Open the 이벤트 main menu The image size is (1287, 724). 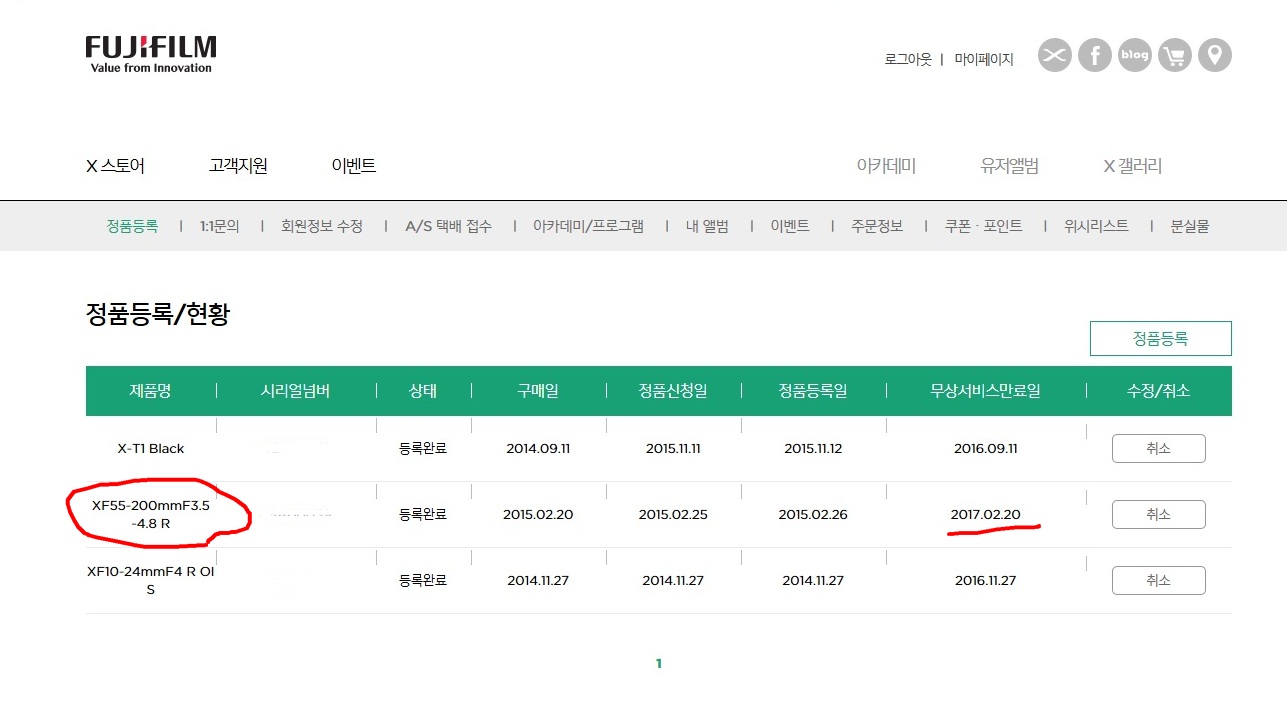353,166
